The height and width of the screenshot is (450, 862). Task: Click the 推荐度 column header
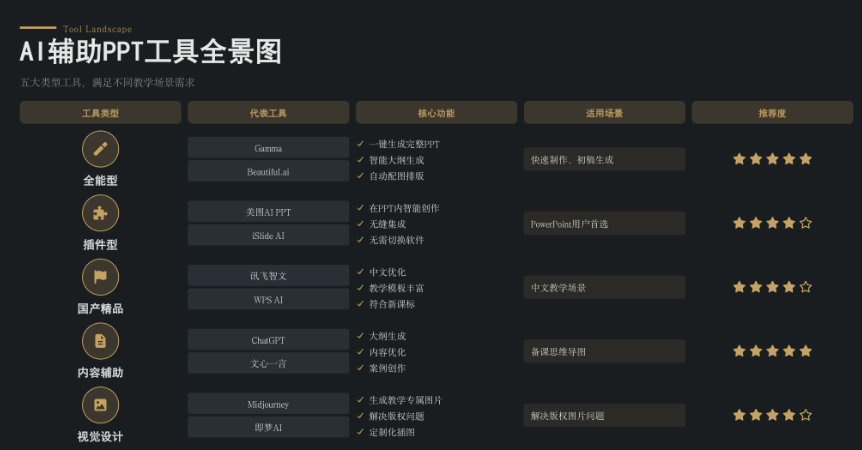pyautogui.click(x=772, y=113)
